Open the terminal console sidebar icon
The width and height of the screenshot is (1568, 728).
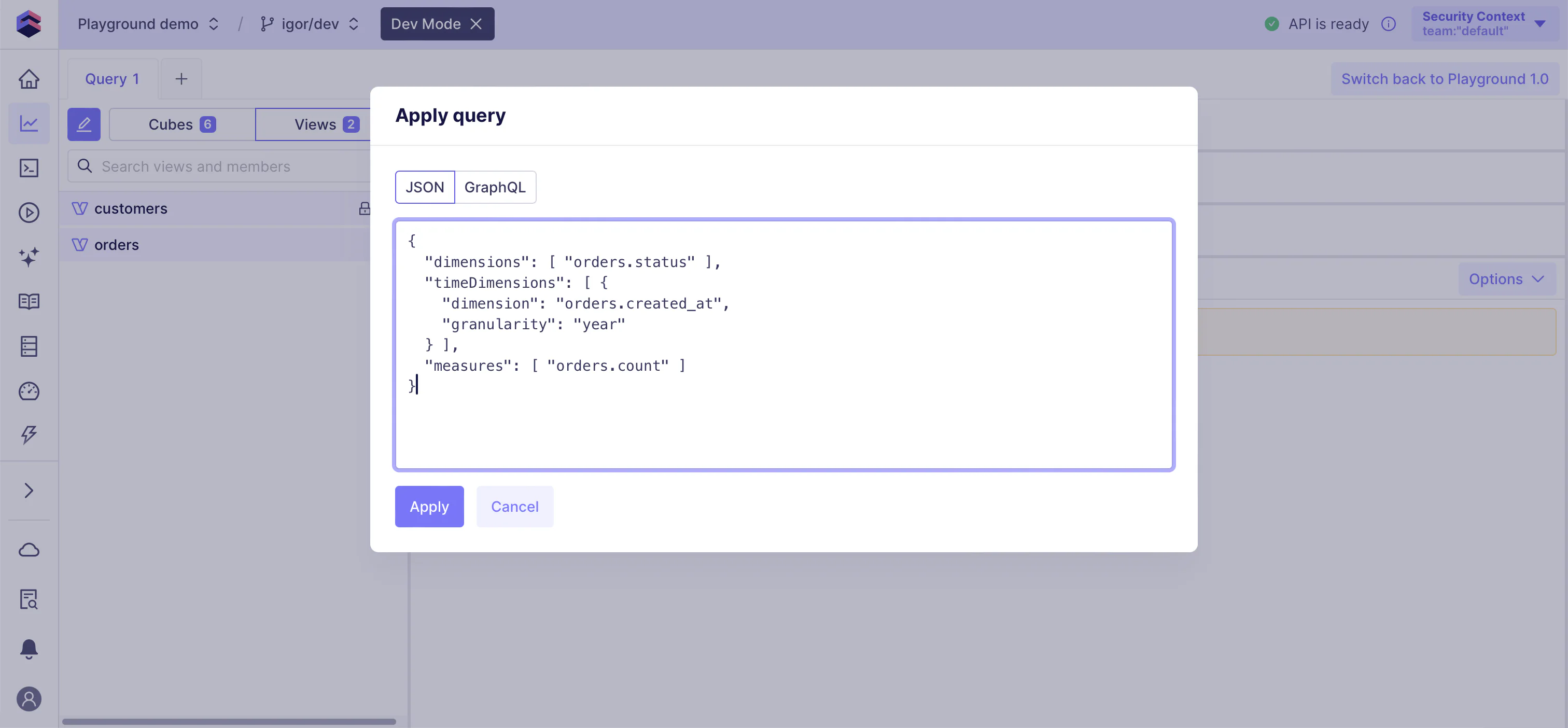tap(29, 168)
